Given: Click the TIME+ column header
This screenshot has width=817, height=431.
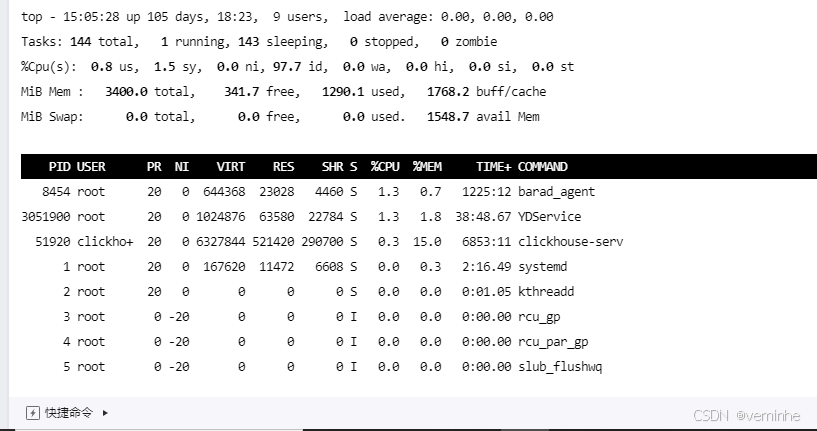Looking at the screenshot, I should click(493, 167).
